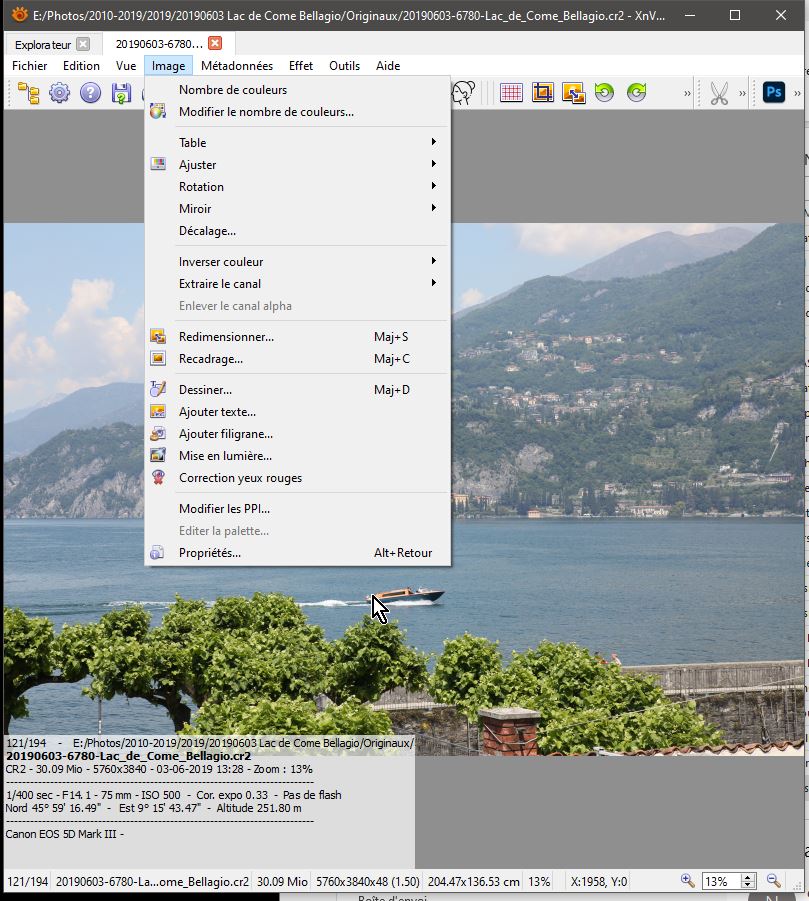The height and width of the screenshot is (901, 809).
Task: Click the blue help question mark icon
Action: [x=91, y=94]
